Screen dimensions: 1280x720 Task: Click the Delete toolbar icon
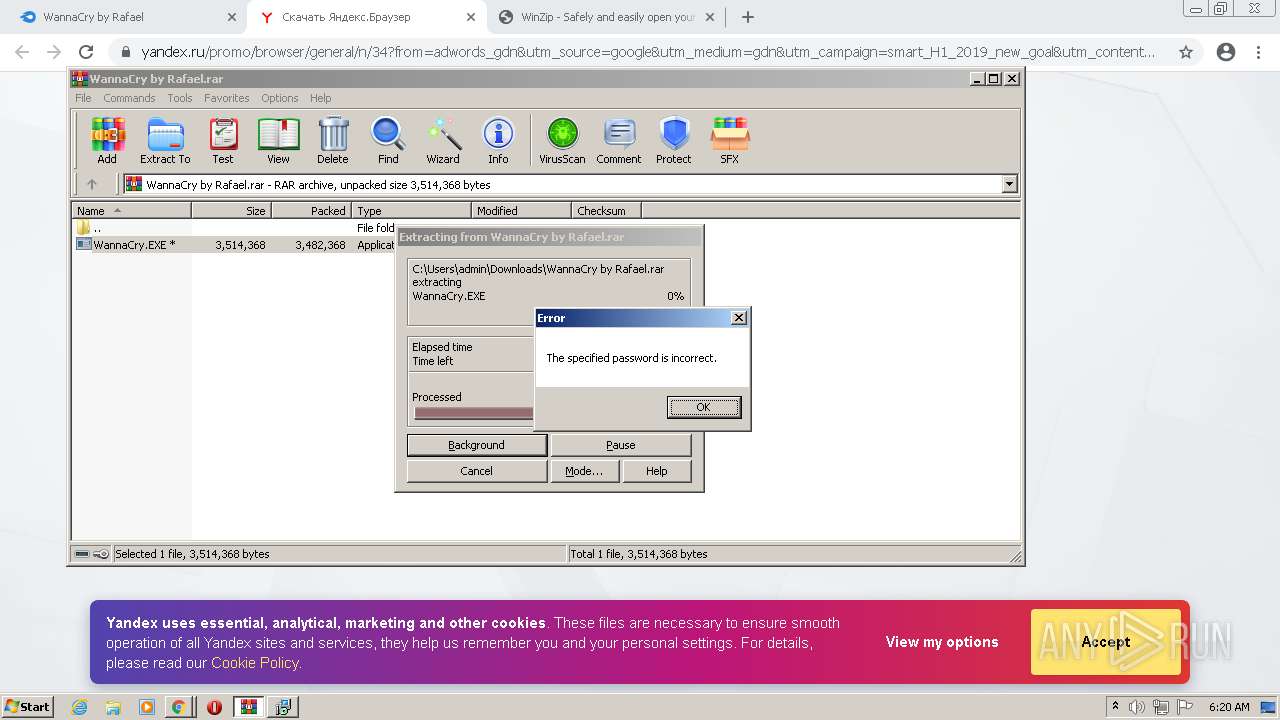(x=333, y=140)
